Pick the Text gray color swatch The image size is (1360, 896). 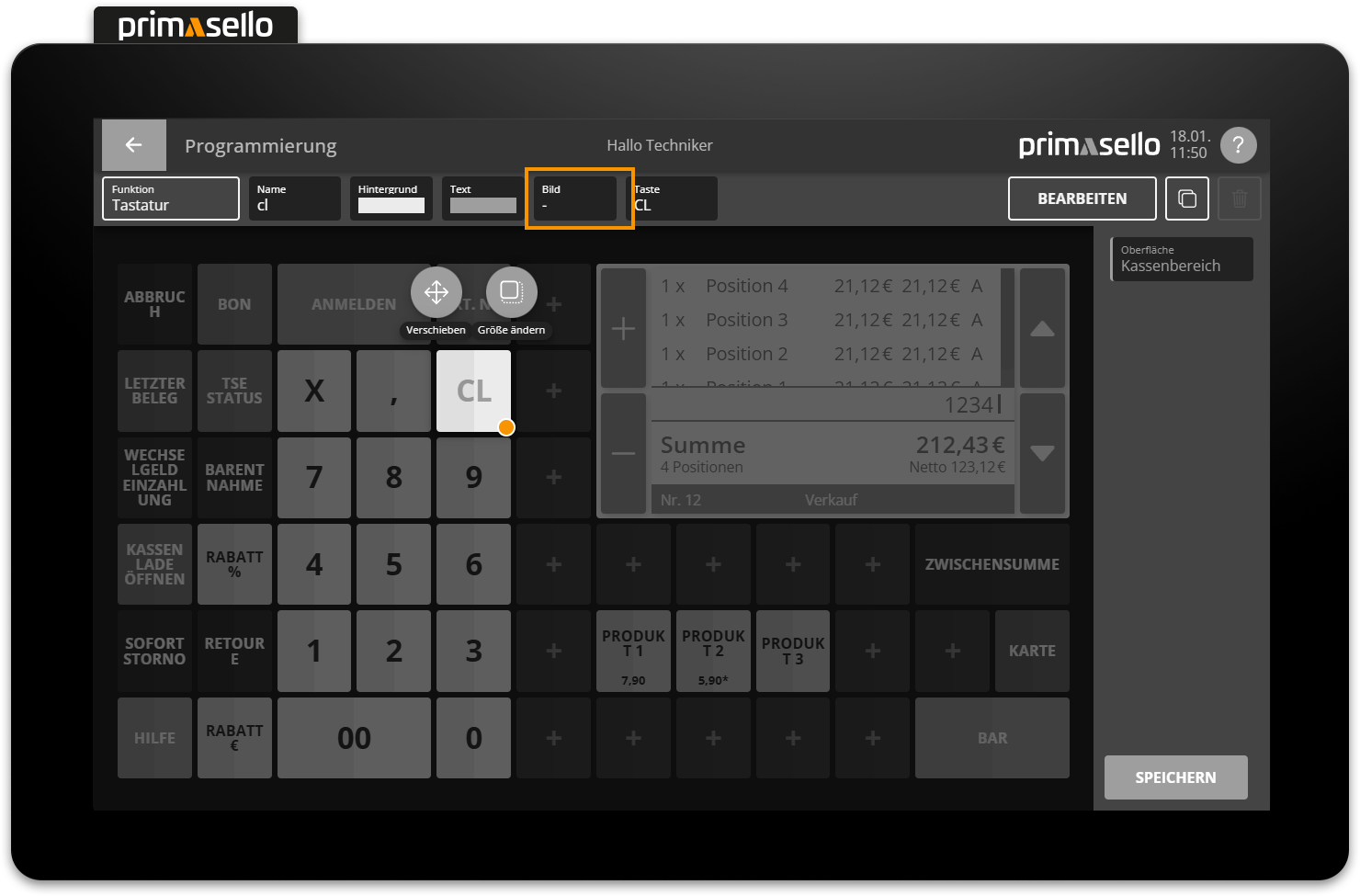coord(483,205)
